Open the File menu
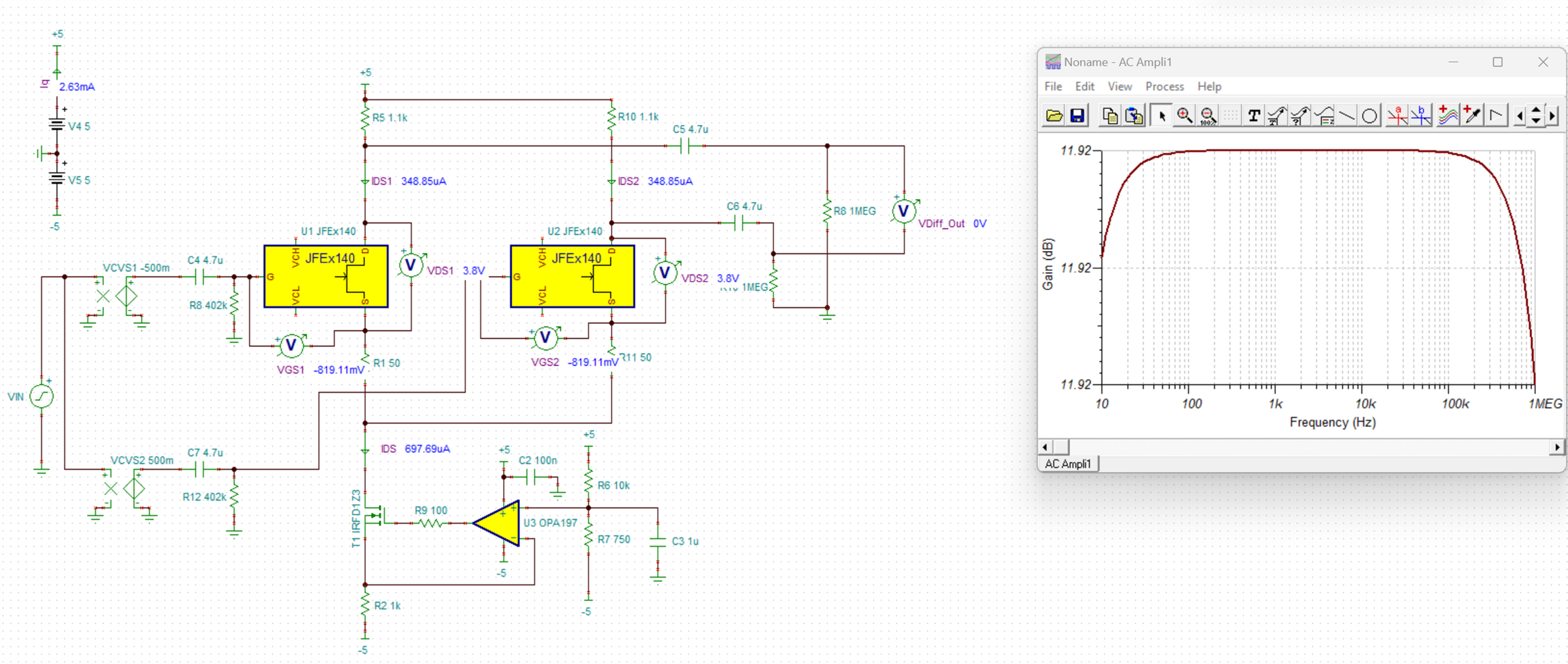The width and height of the screenshot is (1568, 664). tap(1053, 86)
